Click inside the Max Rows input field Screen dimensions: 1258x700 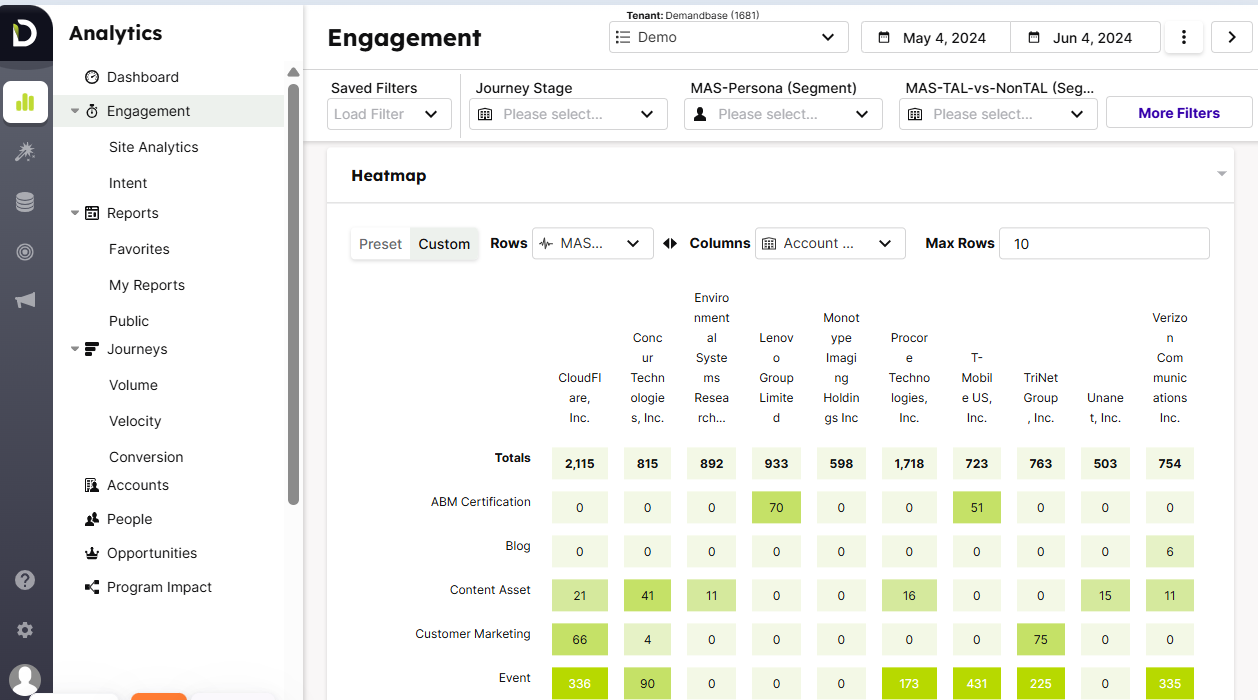coord(1103,243)
